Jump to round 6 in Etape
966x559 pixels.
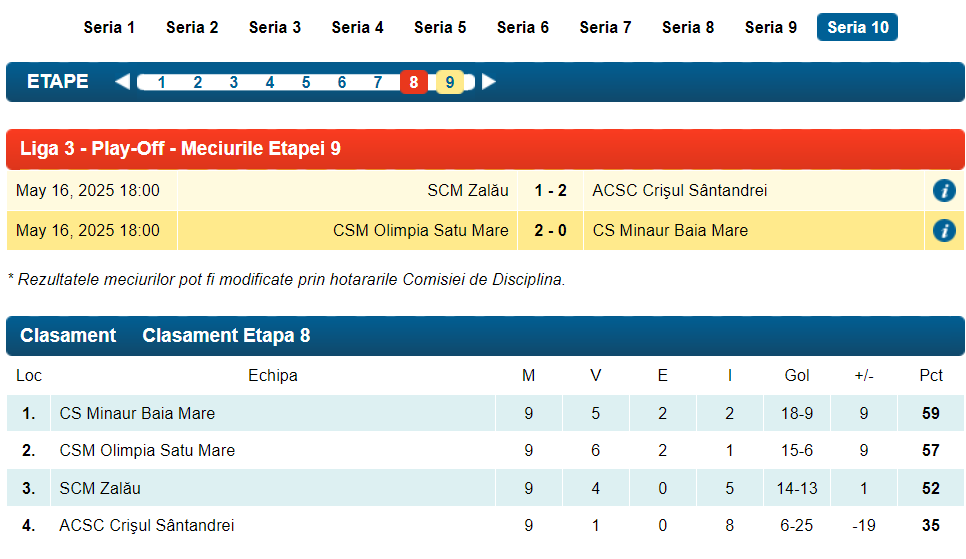[342, 82]
